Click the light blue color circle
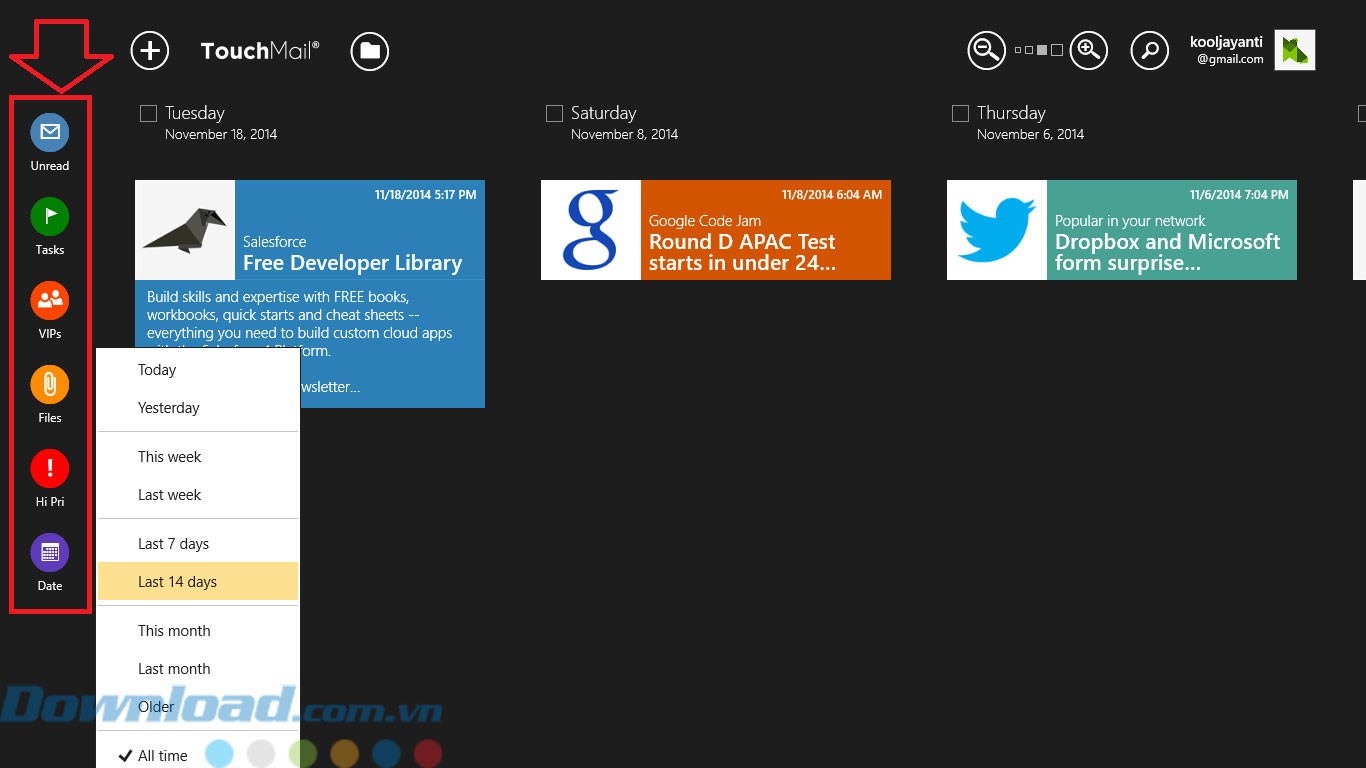 pyautogui.click(x=219, y=754)
